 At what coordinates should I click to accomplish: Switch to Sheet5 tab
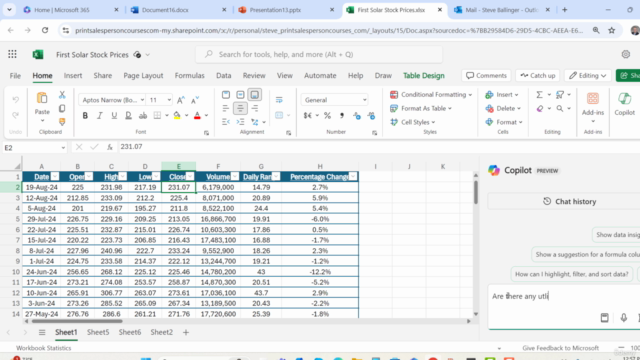pyautogui.click(x=98, y=332)
